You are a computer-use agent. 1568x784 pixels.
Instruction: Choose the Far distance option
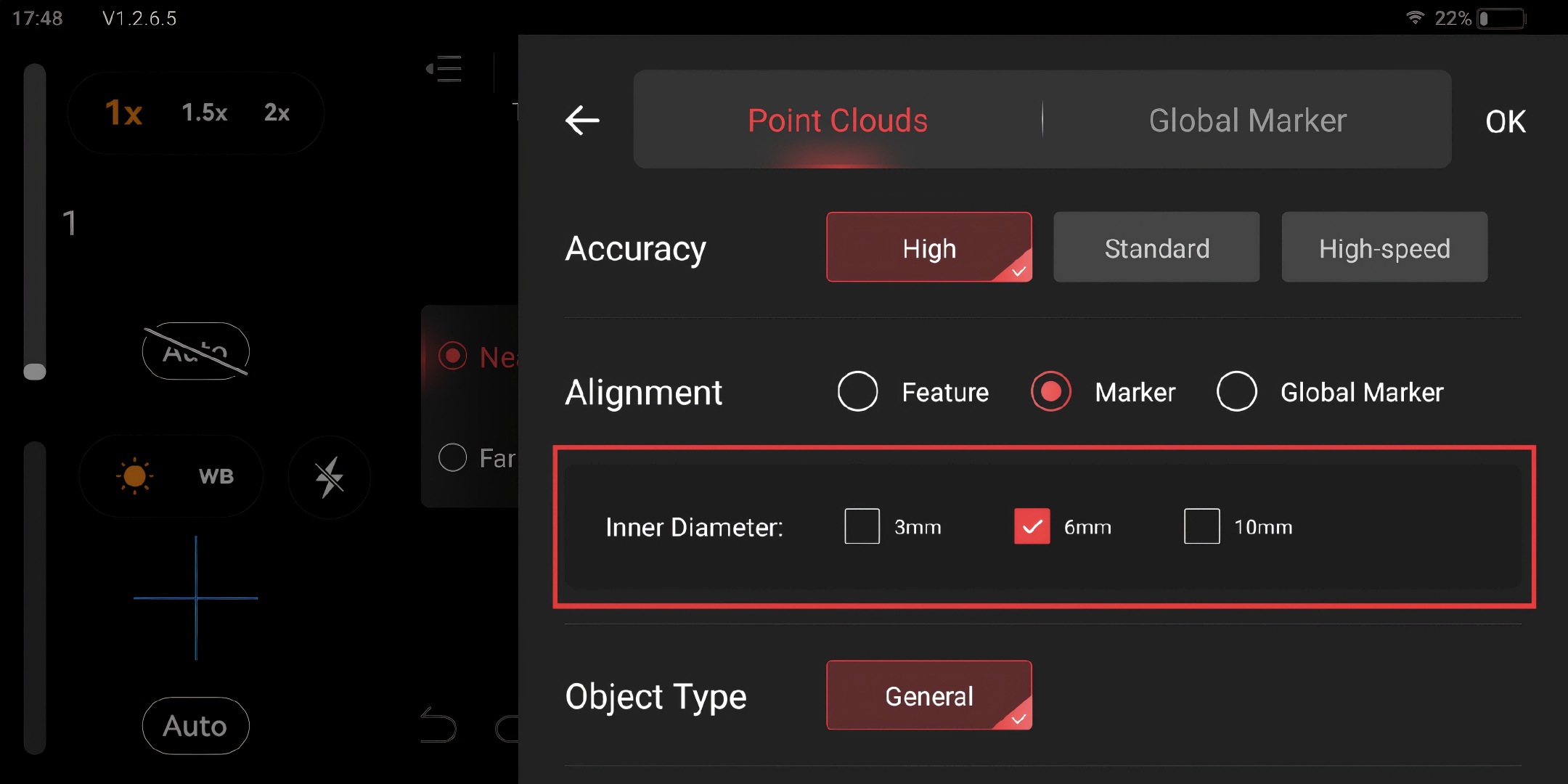pyautogui.click(x=453, y=457)
